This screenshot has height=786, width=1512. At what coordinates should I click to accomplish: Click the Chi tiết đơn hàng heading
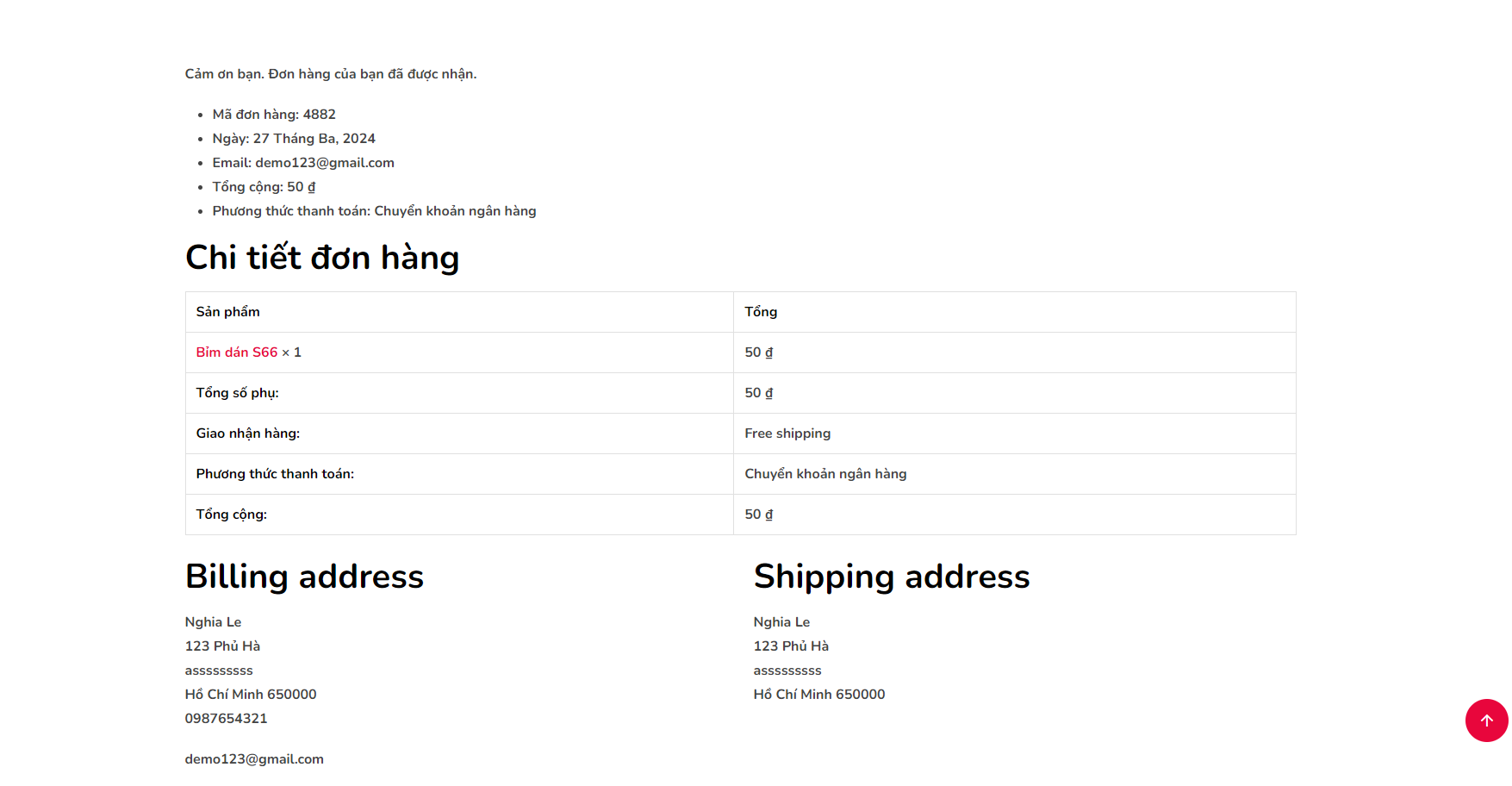(322, 258)
